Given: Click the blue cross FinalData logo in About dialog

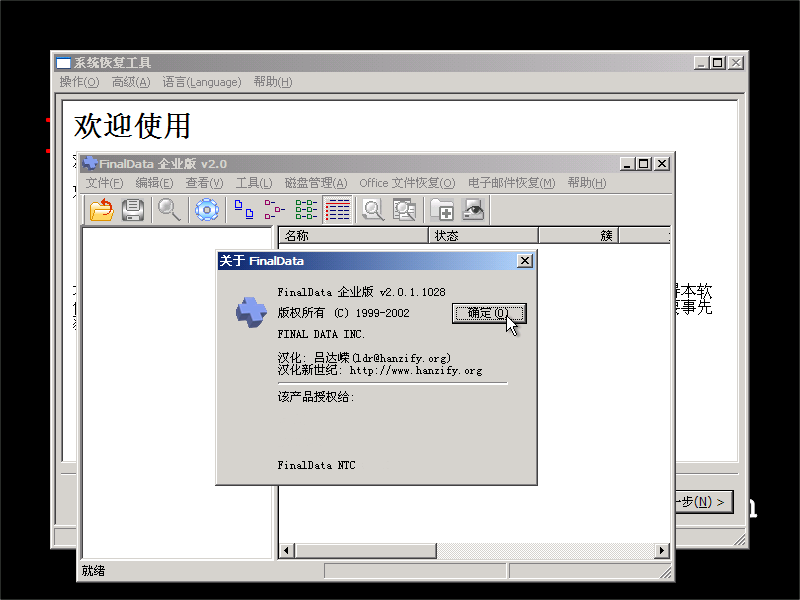Looking at the screenshot, I should tap(251, 312).
